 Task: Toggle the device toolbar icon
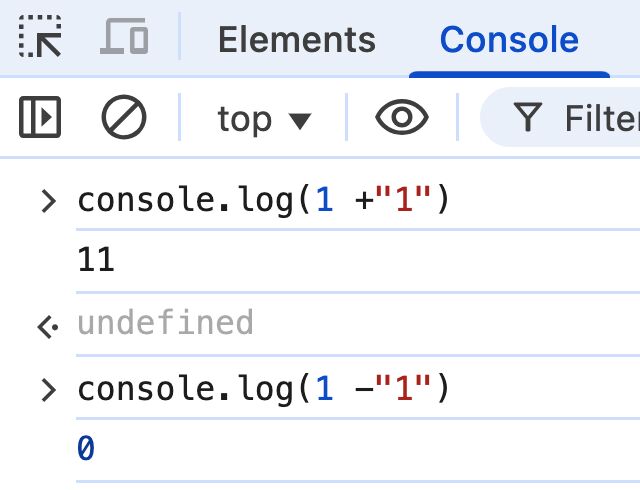[125, 39]
